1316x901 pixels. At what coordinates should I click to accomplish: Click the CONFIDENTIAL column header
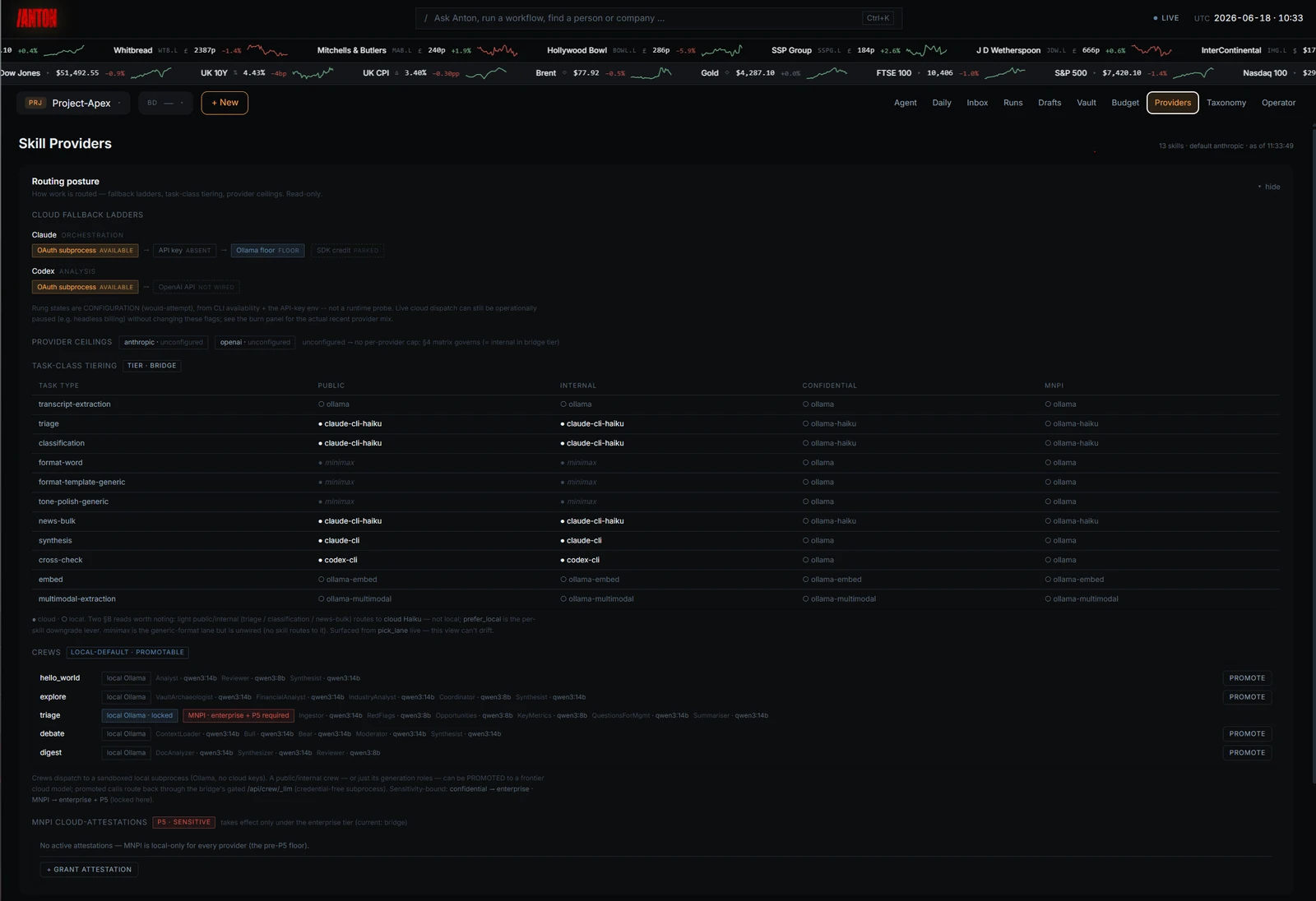click(x=829, y=386)
